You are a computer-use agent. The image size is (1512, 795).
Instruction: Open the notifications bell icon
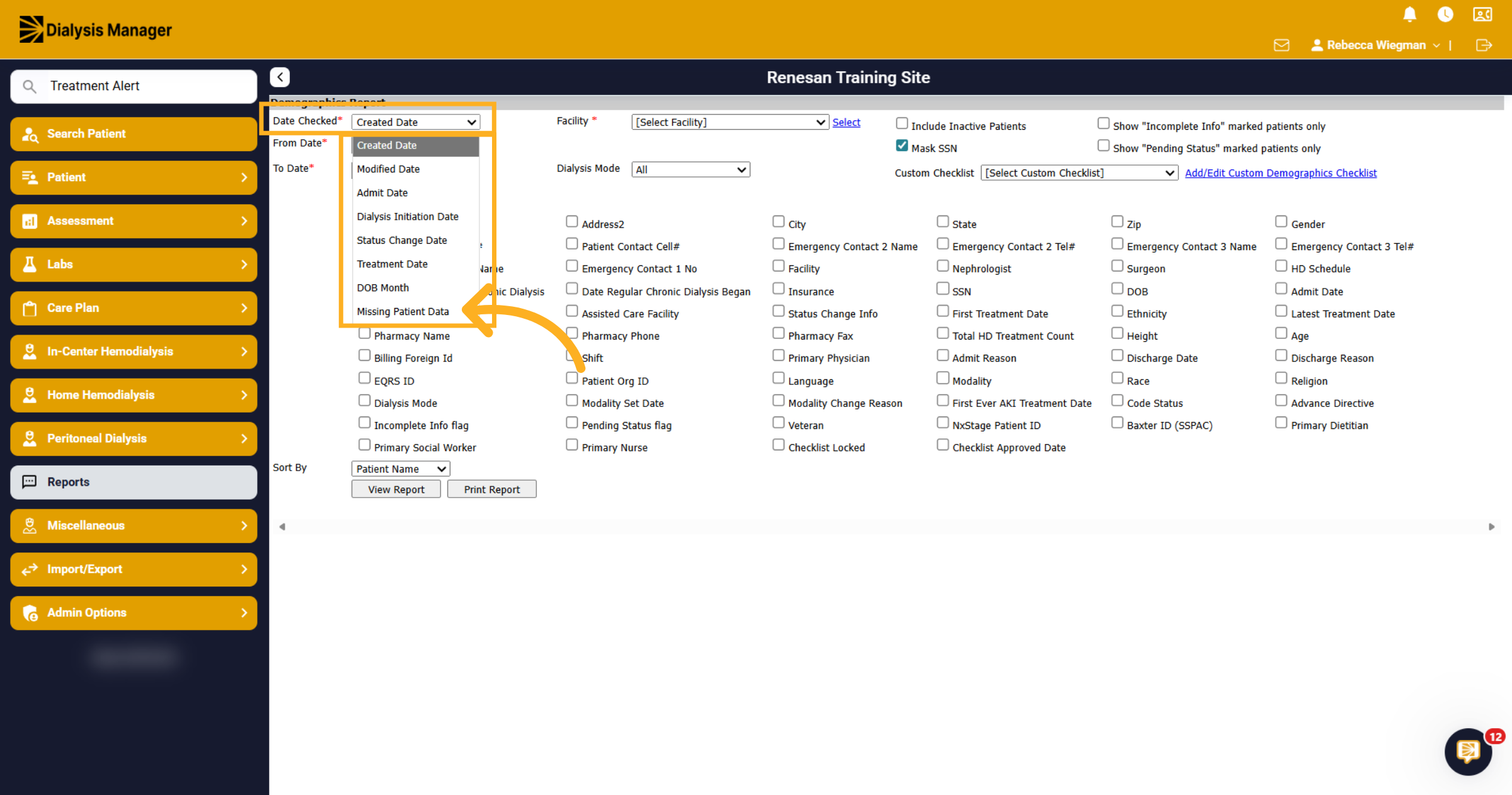tap(1410, 14)
